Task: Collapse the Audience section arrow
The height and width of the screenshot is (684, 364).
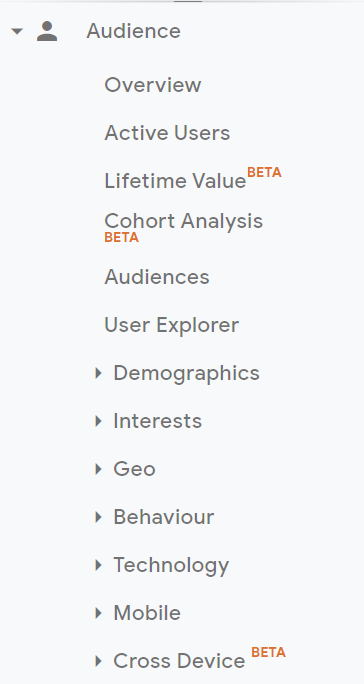Action: point(17,31)
